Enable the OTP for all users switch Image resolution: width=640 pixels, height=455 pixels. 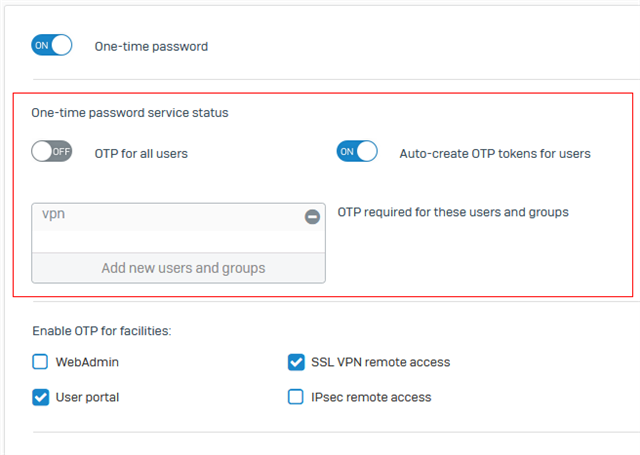pyautogui.click(x=51, y=151)
